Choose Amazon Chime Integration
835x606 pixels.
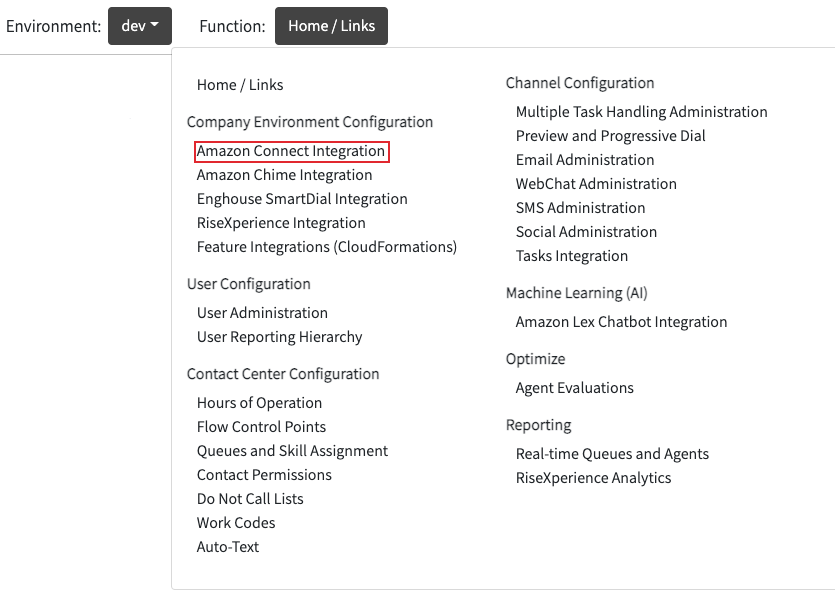click(x=284, y=175)
